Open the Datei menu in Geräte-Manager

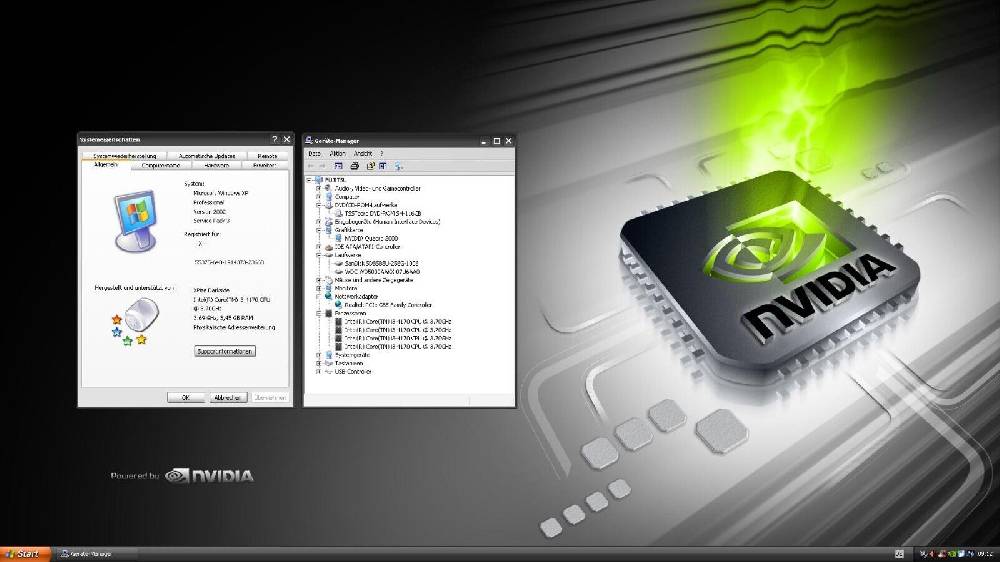[314, 154]
